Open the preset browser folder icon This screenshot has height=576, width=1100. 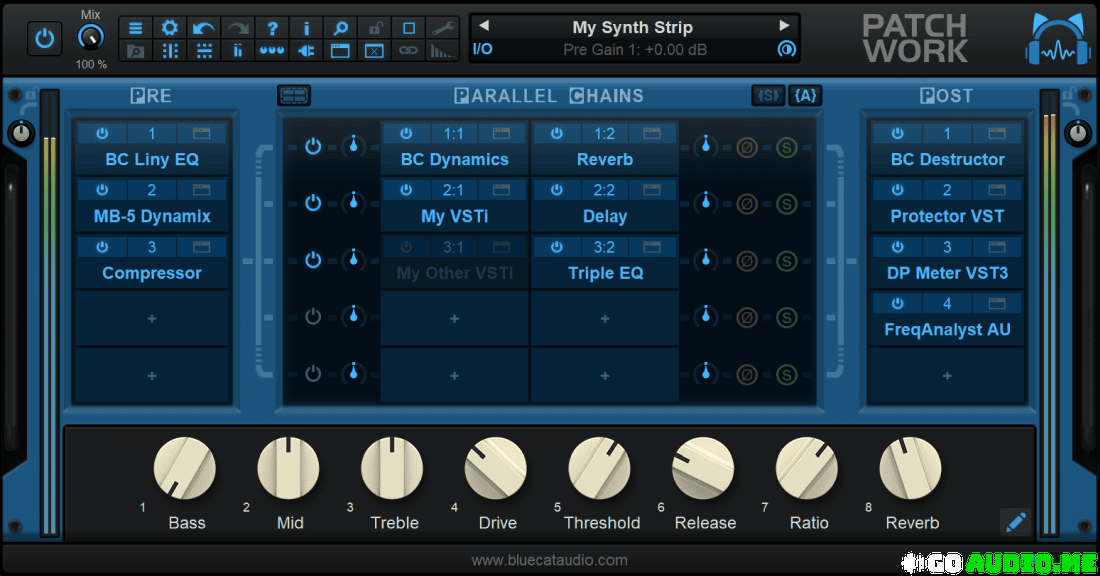135,51
